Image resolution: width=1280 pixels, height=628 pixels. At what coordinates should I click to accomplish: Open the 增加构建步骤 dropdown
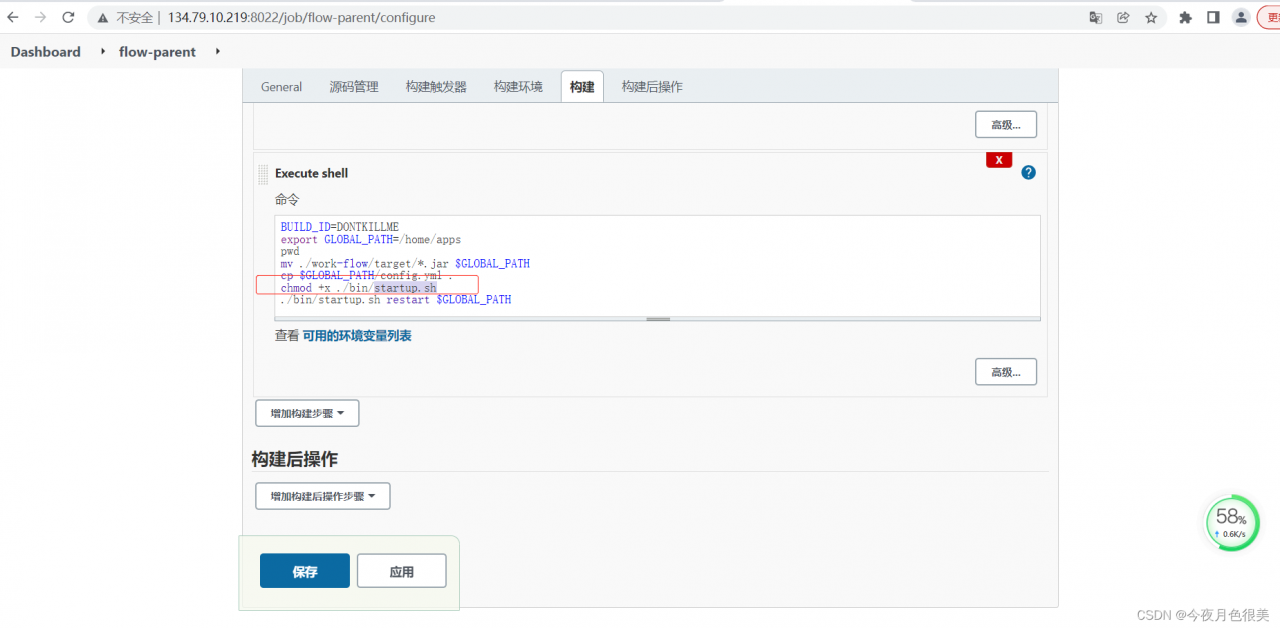pyautogui.click(x=307, y=413)
